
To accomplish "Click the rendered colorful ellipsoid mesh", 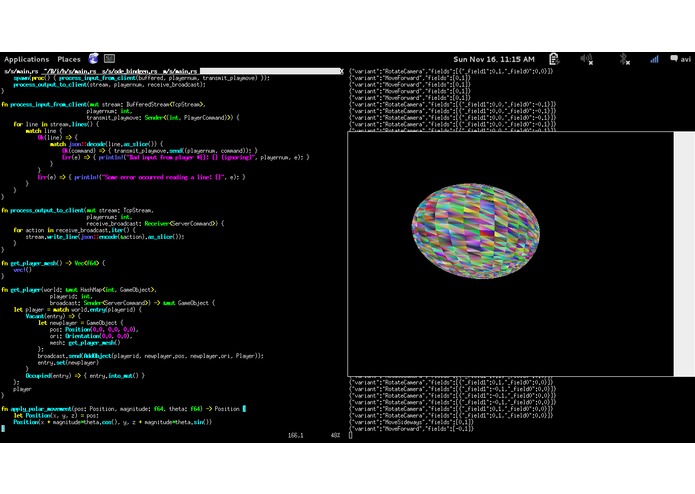I will click(476, 231).
